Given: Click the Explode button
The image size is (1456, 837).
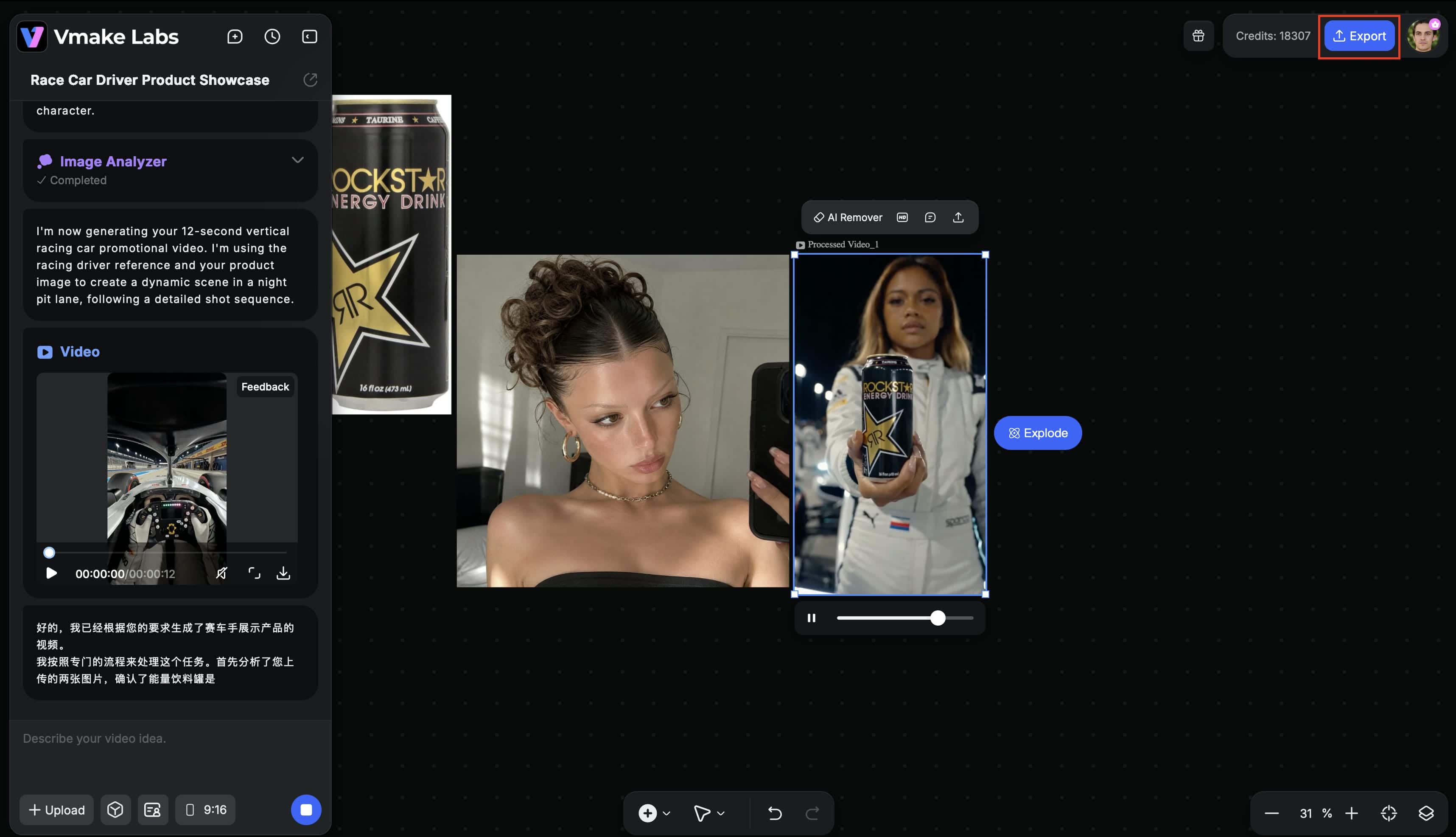Looking at the screenshot, I should pyautogui.click(x=1038, y=433).
